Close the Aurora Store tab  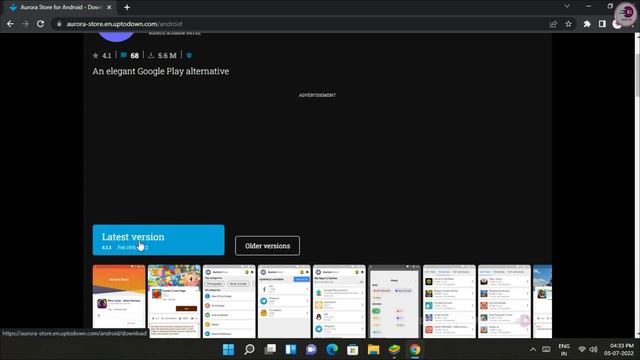tap(109, 7)
